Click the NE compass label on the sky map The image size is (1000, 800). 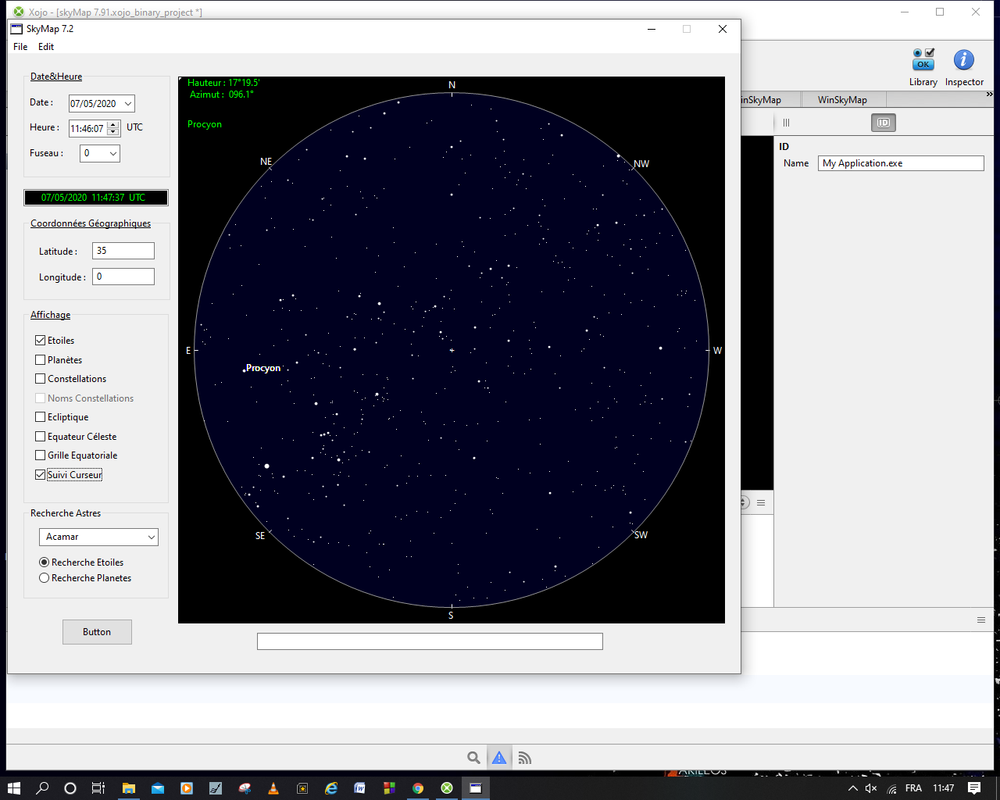(x=266, y=162)
